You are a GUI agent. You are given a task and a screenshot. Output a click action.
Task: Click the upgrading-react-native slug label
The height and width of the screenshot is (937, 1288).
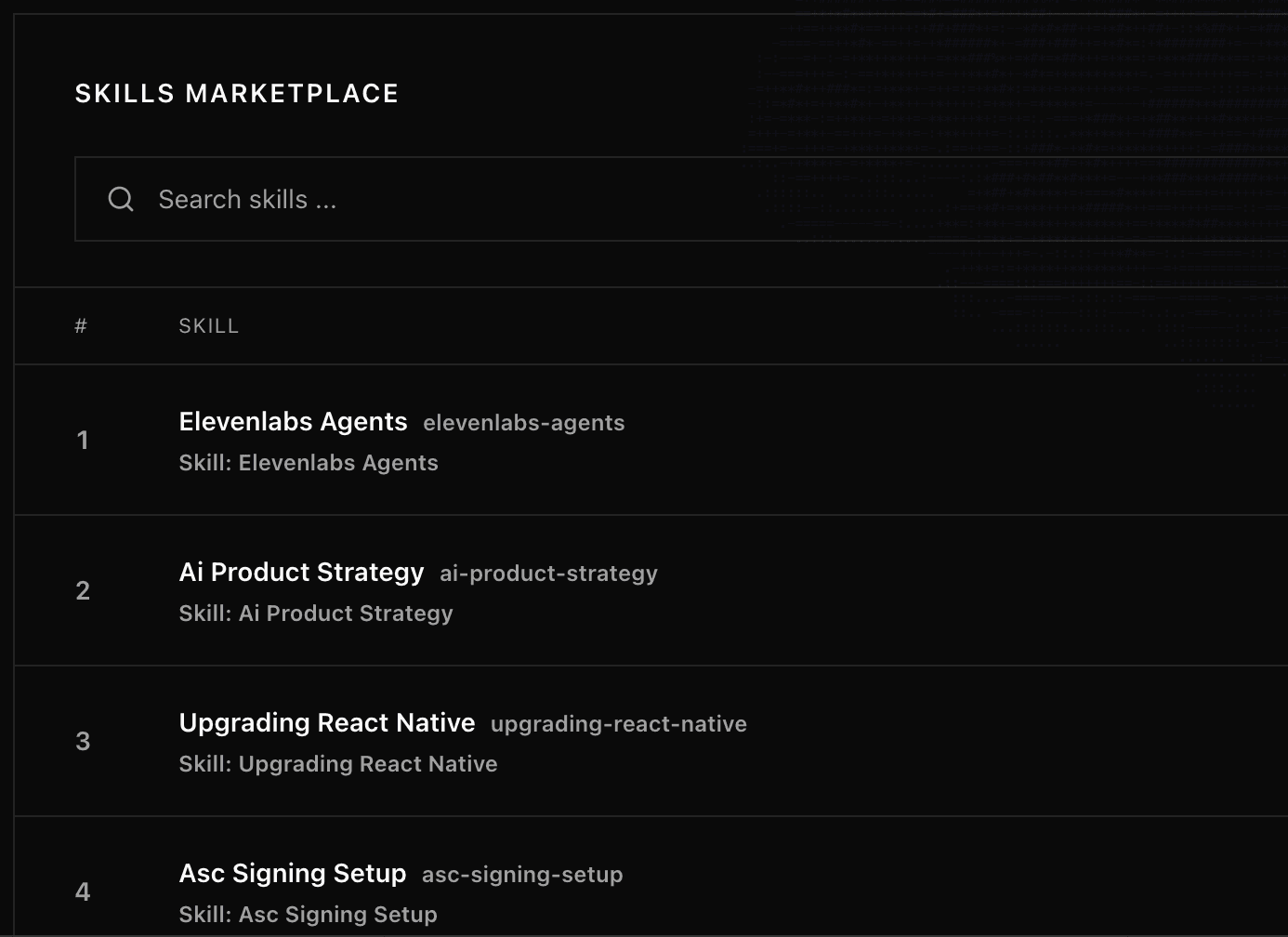point(618,724)
